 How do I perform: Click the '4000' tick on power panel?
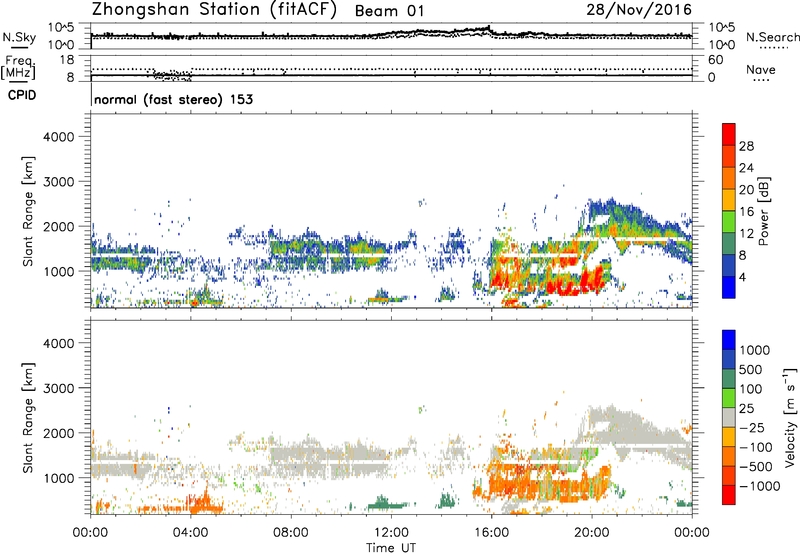[58, 137]
